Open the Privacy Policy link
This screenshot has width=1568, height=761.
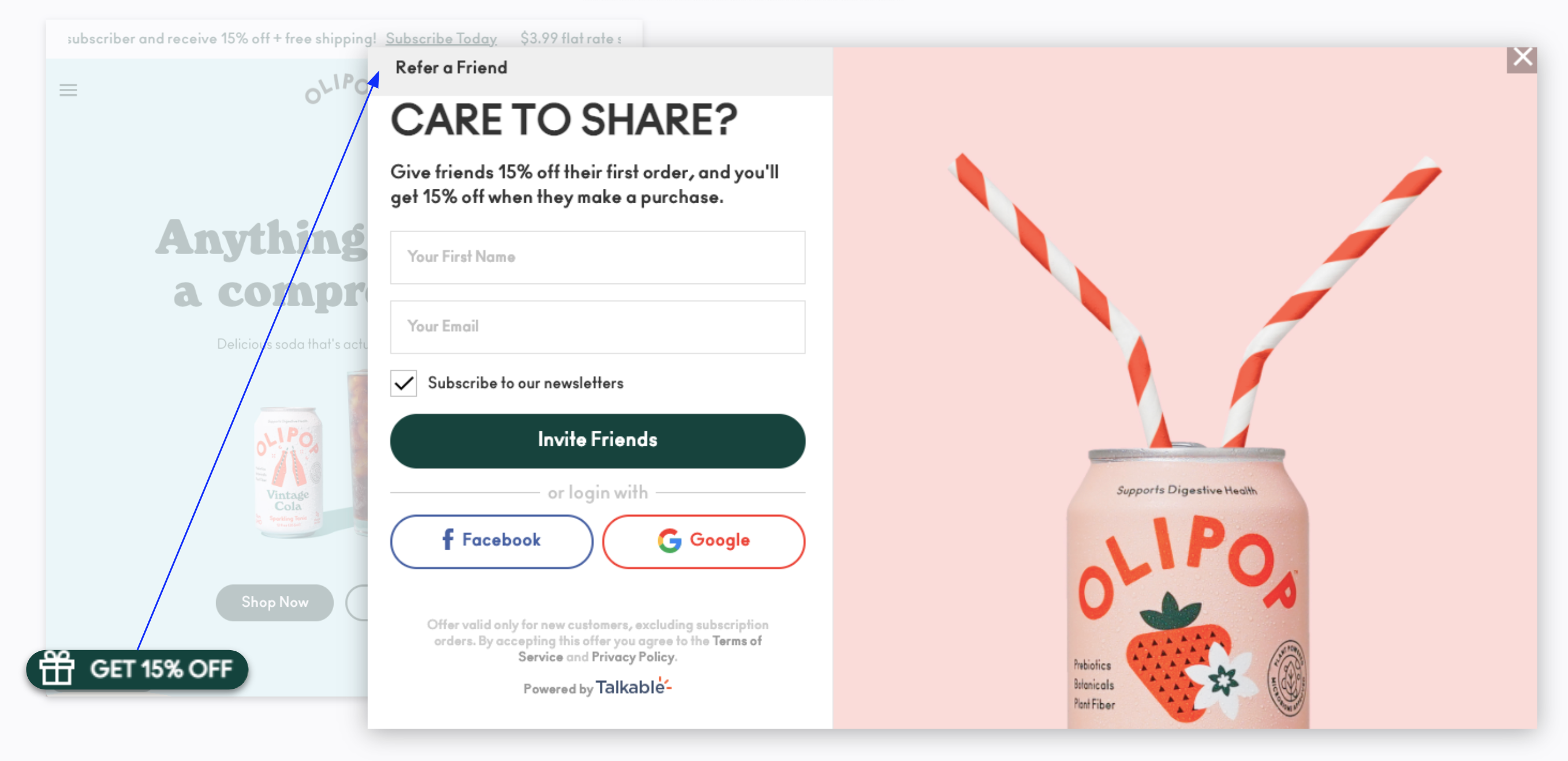coord(632,657)
